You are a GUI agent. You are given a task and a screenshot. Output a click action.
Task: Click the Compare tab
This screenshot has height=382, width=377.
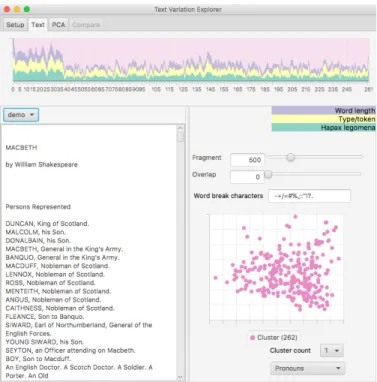(x=86, y=25)
